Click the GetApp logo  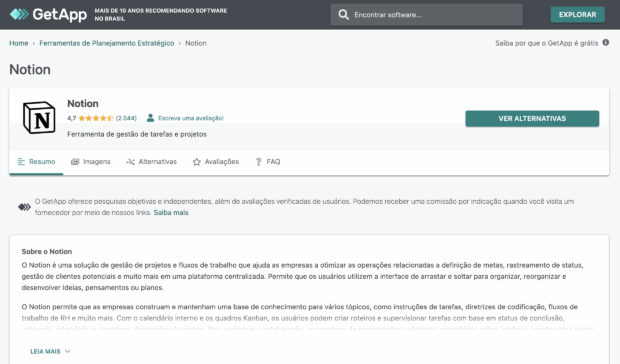tap(48, 15)
